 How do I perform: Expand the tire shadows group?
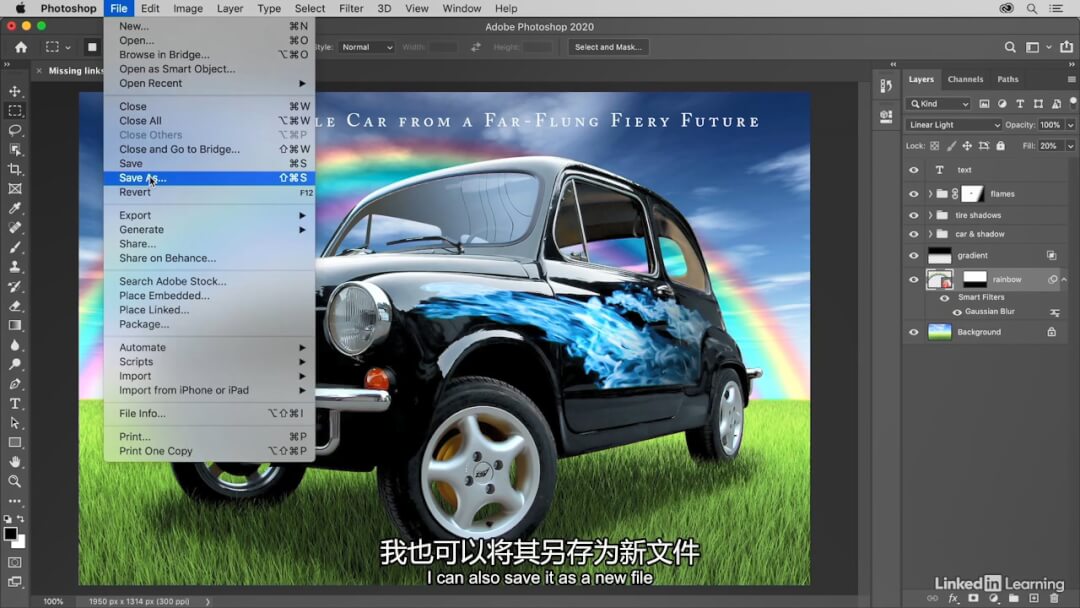click(930, 216)
